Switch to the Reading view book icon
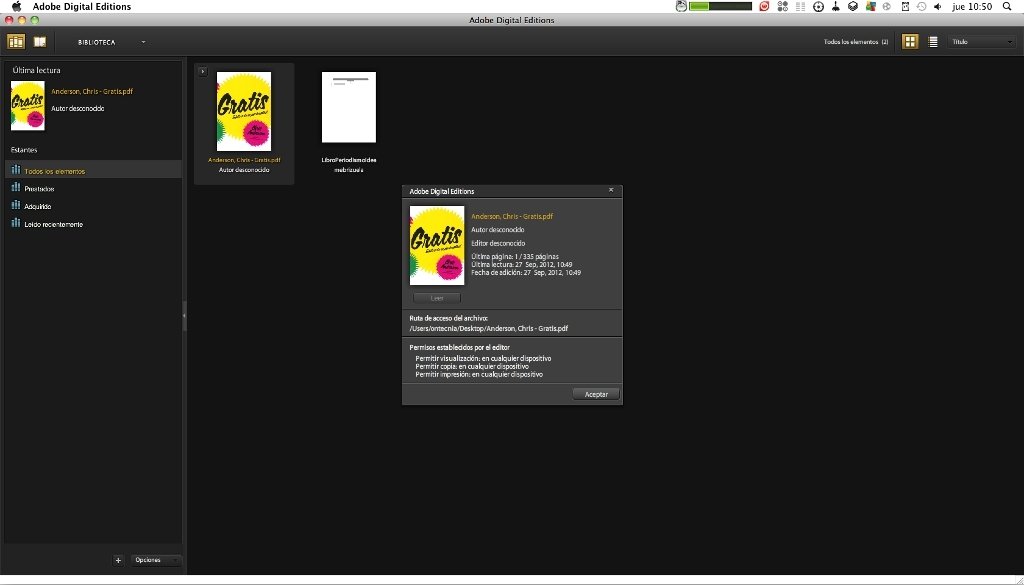This screenshot has height=585, width=1024. point(40,42)
